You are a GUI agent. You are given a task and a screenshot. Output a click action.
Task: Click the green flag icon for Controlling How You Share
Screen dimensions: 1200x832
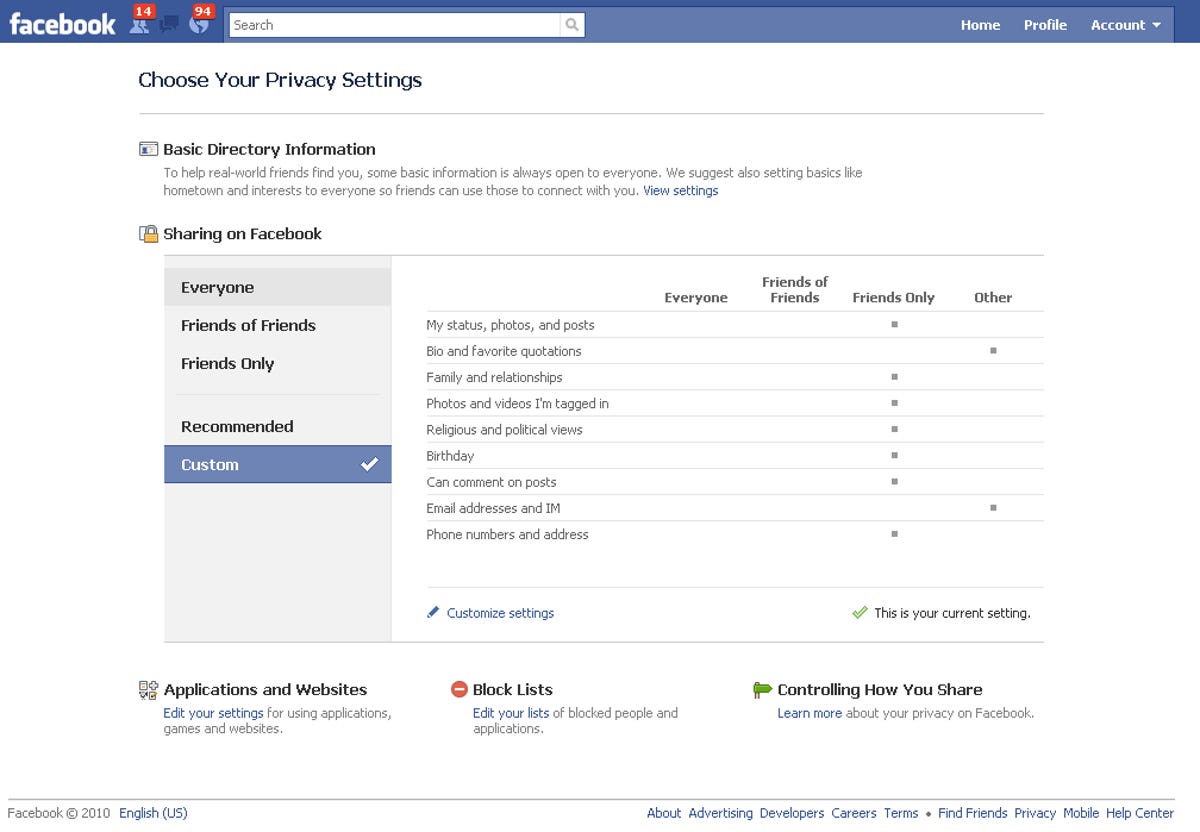tap(762, 689)
